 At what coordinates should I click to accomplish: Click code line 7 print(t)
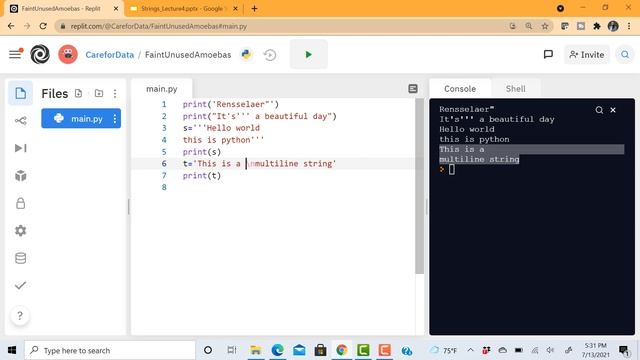click(x=202, y=176)
